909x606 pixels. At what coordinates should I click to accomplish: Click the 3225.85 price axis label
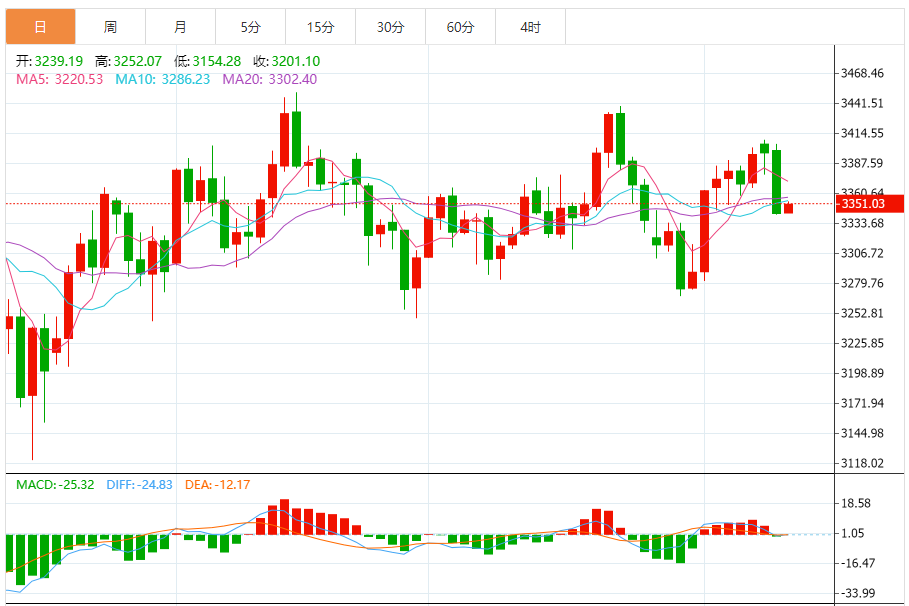pyautogui.click(x=863, y=343)
